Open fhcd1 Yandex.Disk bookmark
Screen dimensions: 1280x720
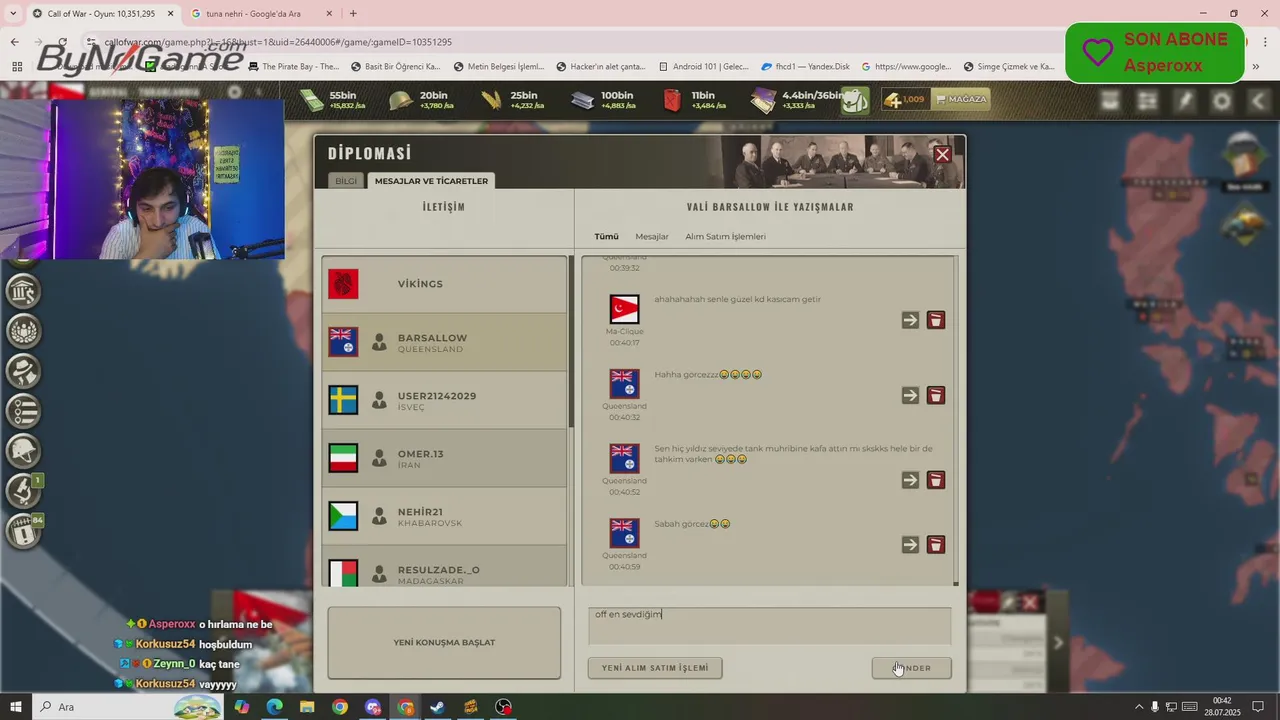[805, 67]
